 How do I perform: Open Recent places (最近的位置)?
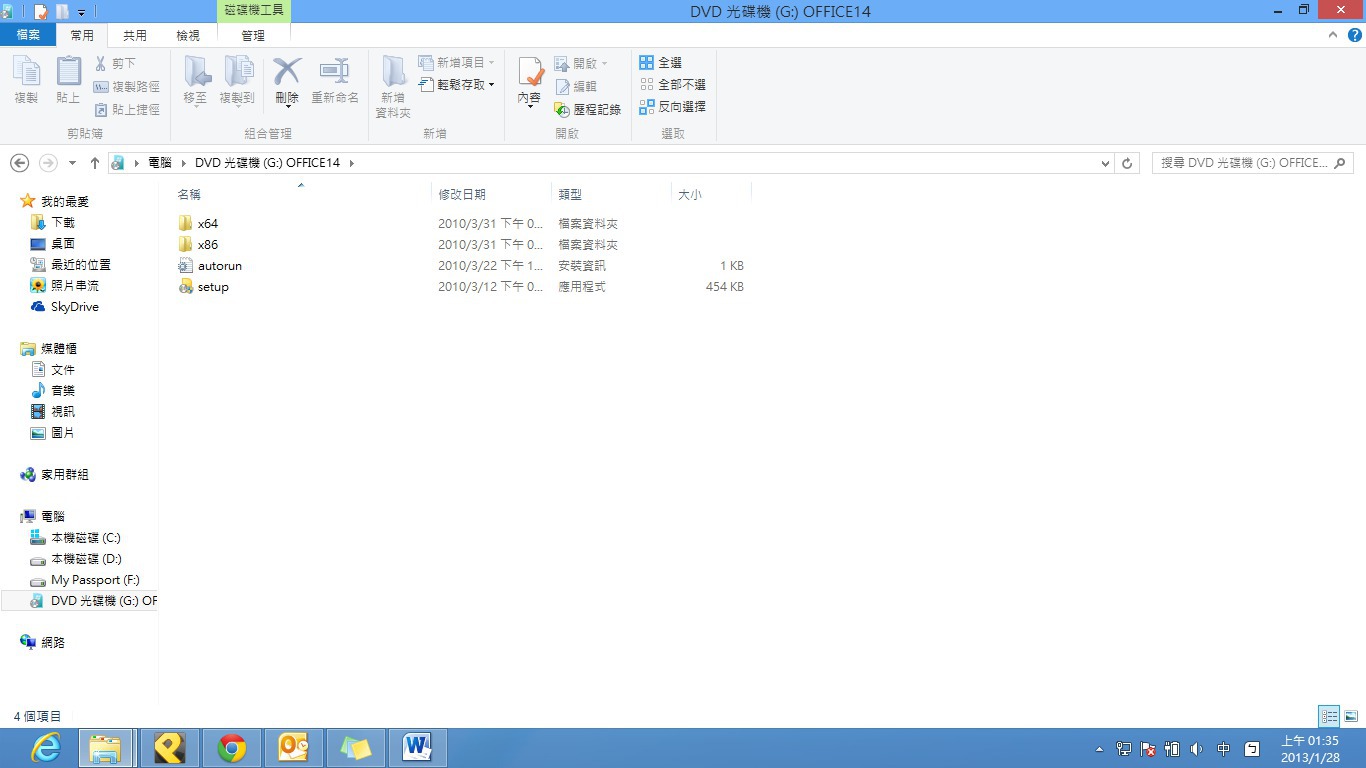[70, 265]
